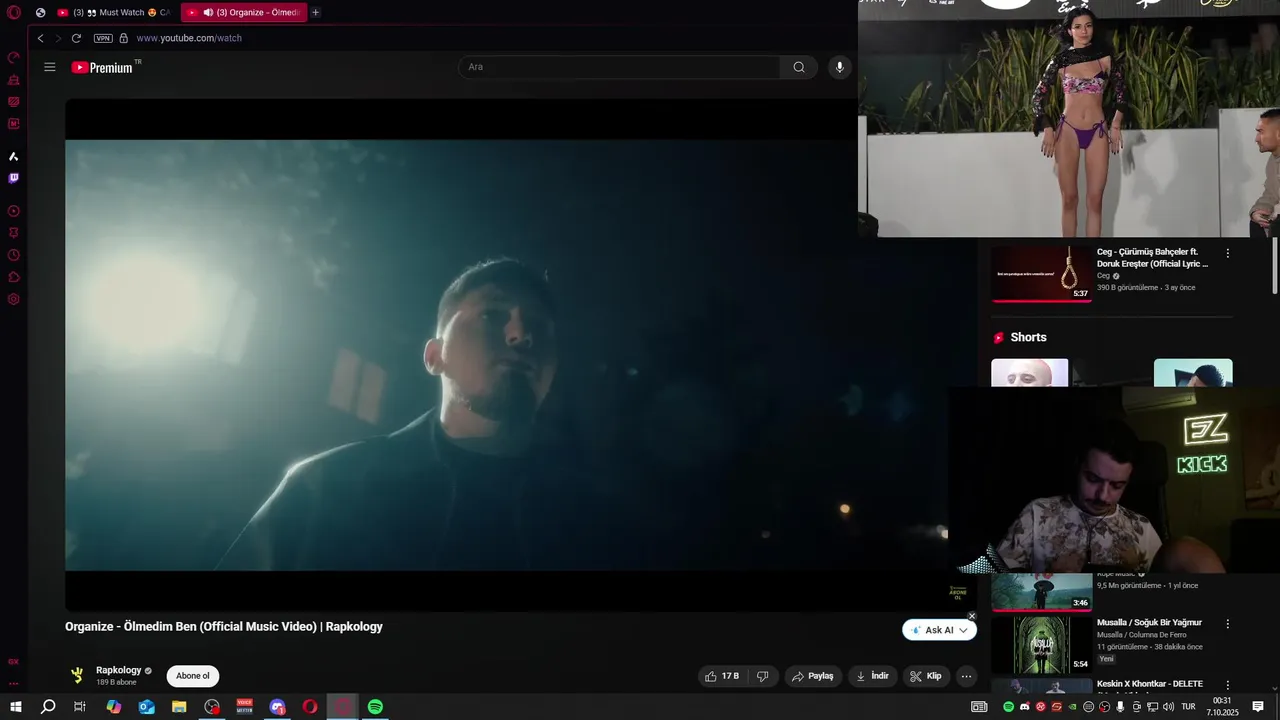The height and width of the screenshot is (720, 1280).
Task: Like the video (17 B)
Action: [x=722, y=676]
